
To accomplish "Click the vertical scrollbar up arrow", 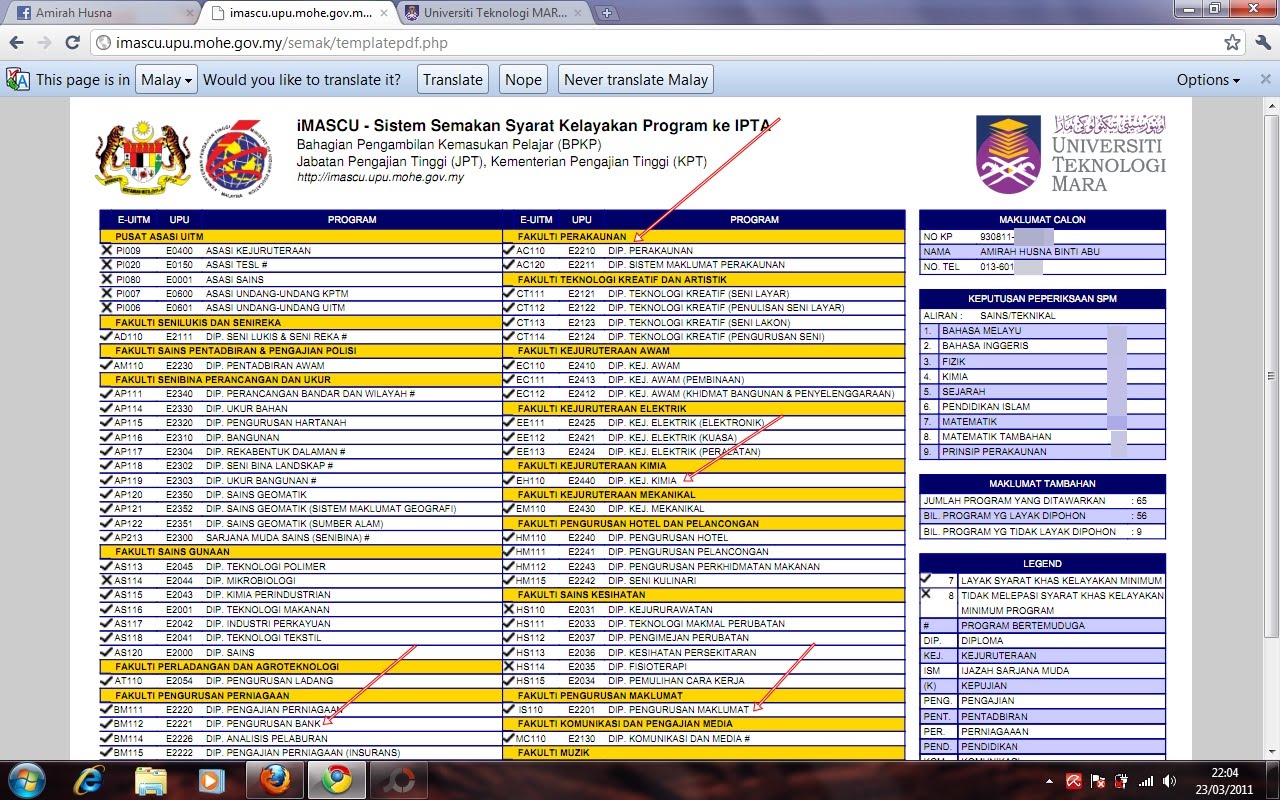I will pos(1271,105).
